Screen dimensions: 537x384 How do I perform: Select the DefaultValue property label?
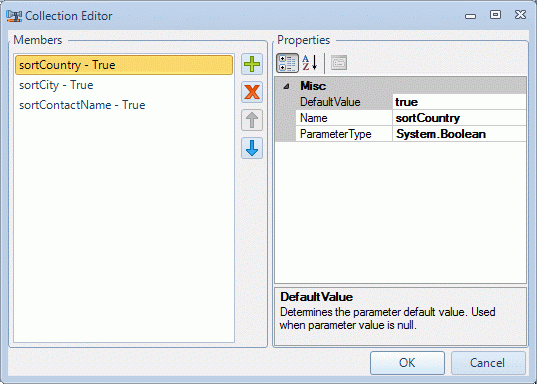tap(330, 102)
